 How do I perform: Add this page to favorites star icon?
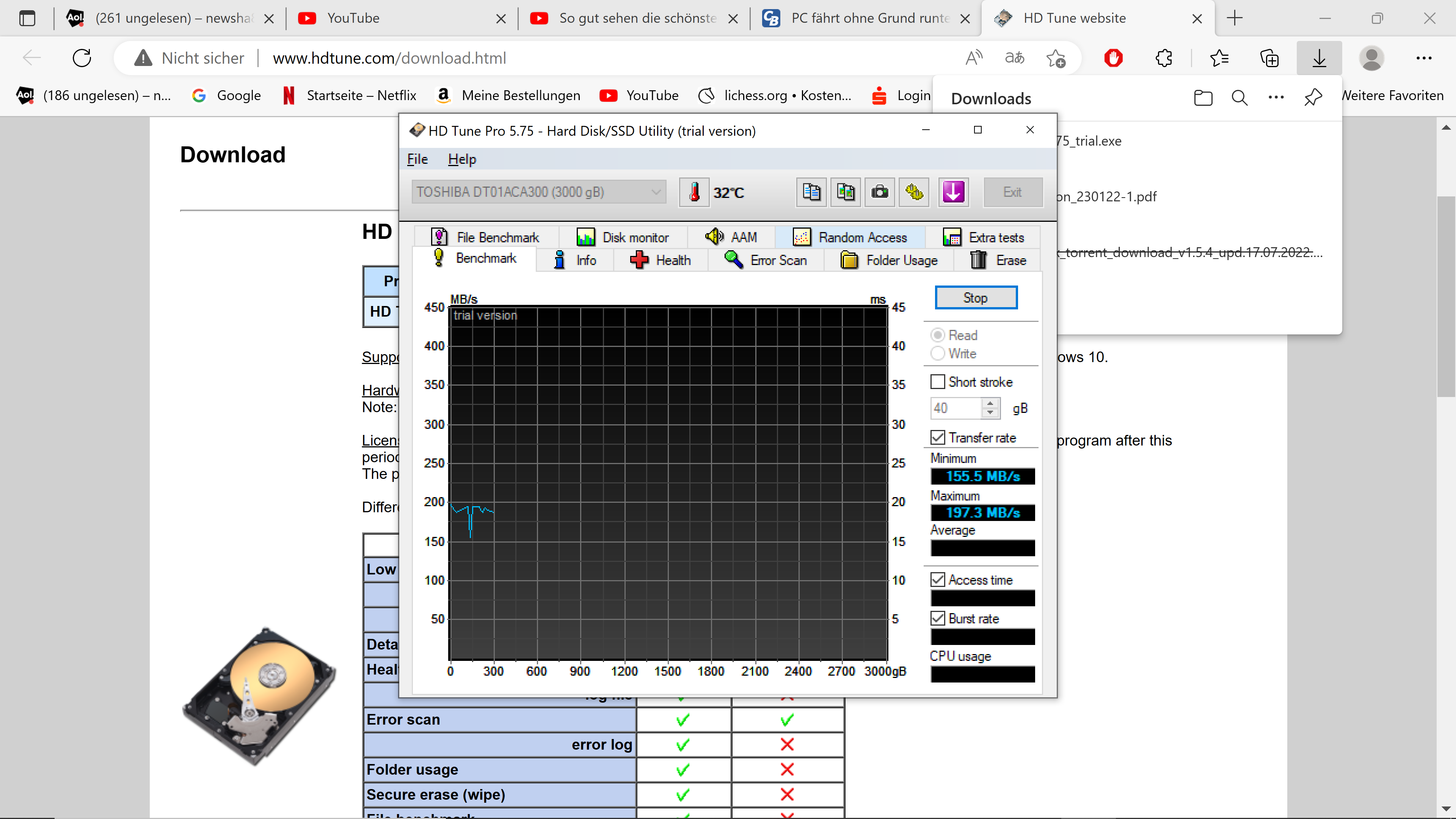(1056, 58)
